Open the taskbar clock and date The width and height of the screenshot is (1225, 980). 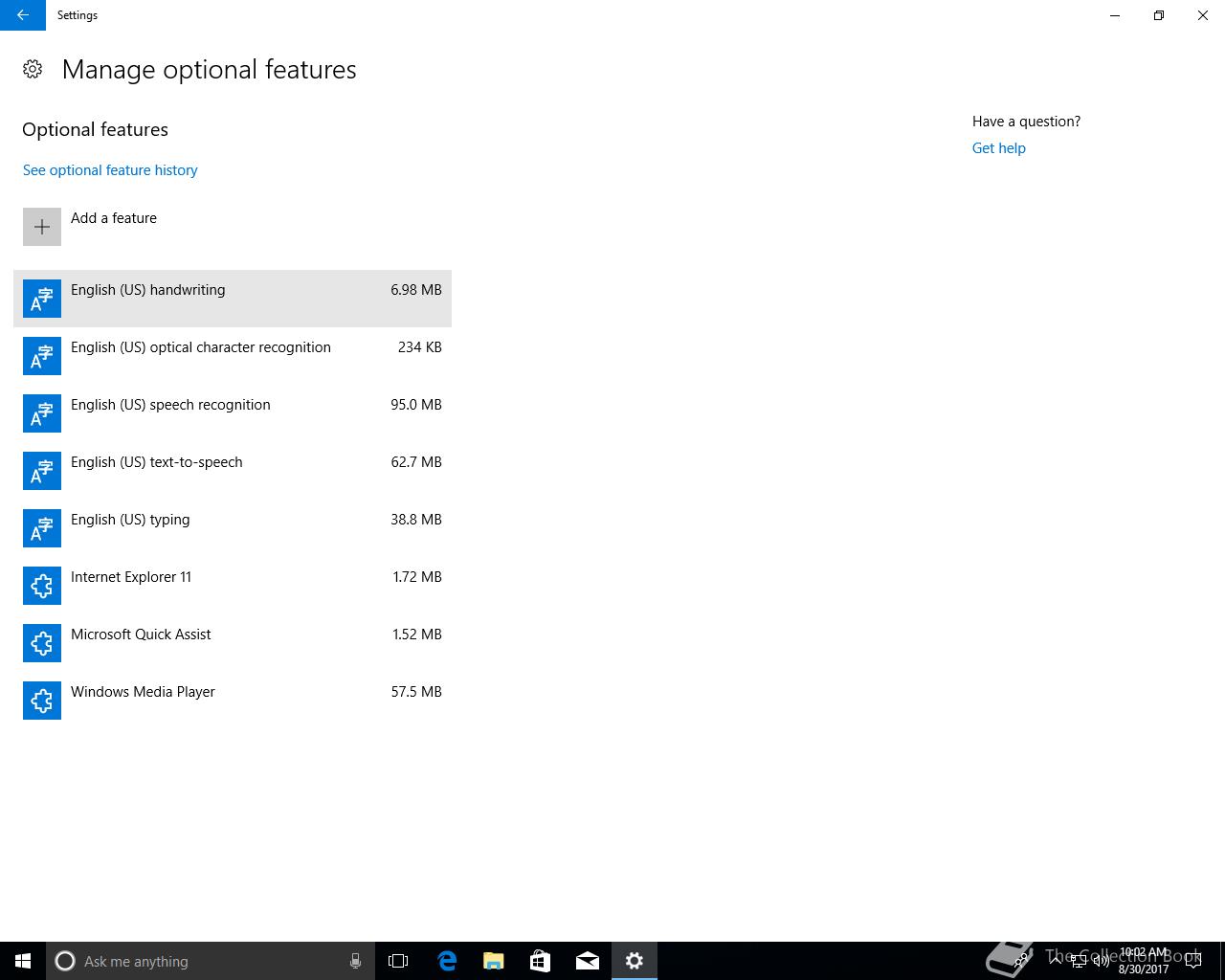[x=1143, y=961]
